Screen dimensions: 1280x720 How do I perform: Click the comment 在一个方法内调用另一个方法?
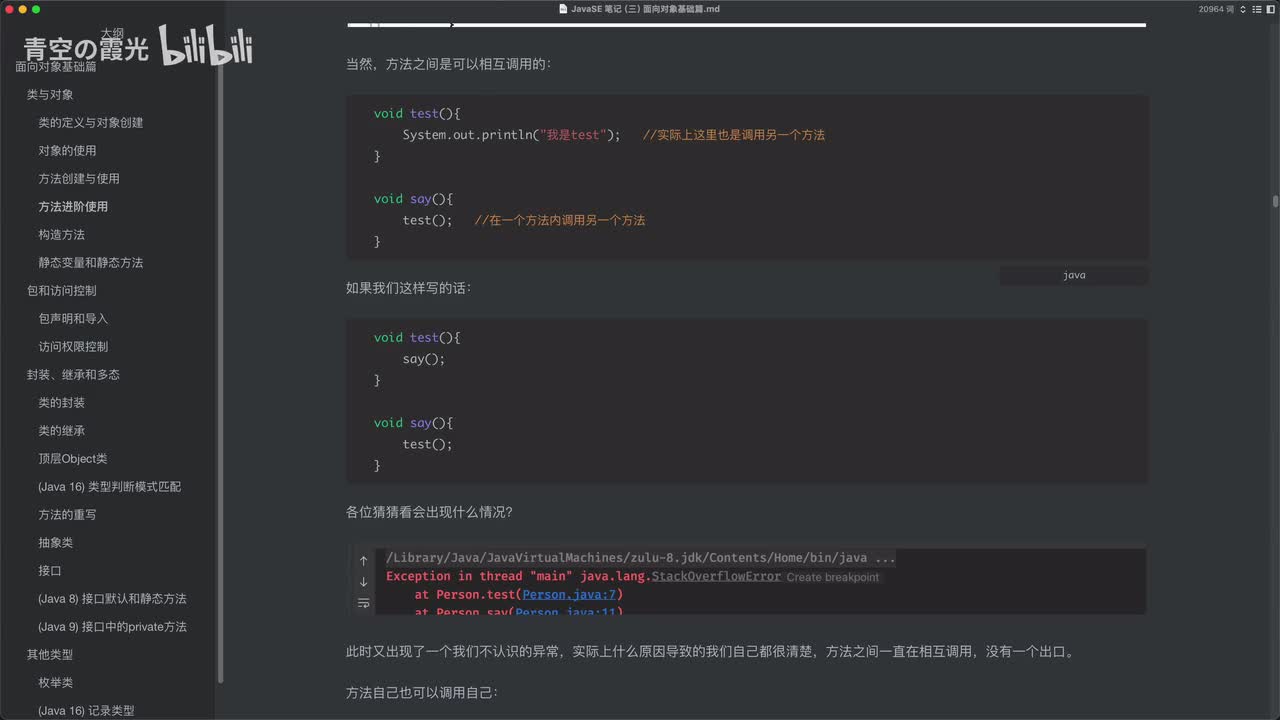pyautogui.click(x=560, y=220)
